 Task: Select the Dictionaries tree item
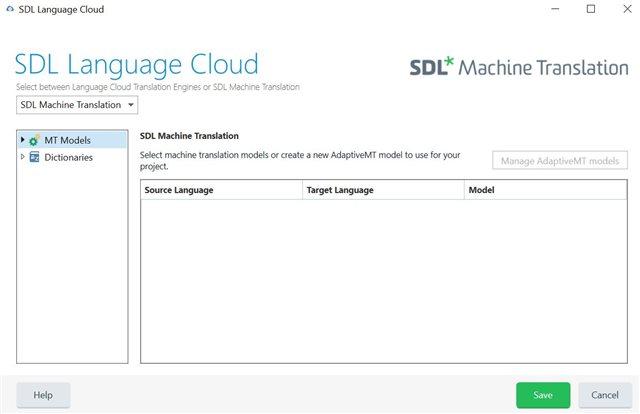68,157
